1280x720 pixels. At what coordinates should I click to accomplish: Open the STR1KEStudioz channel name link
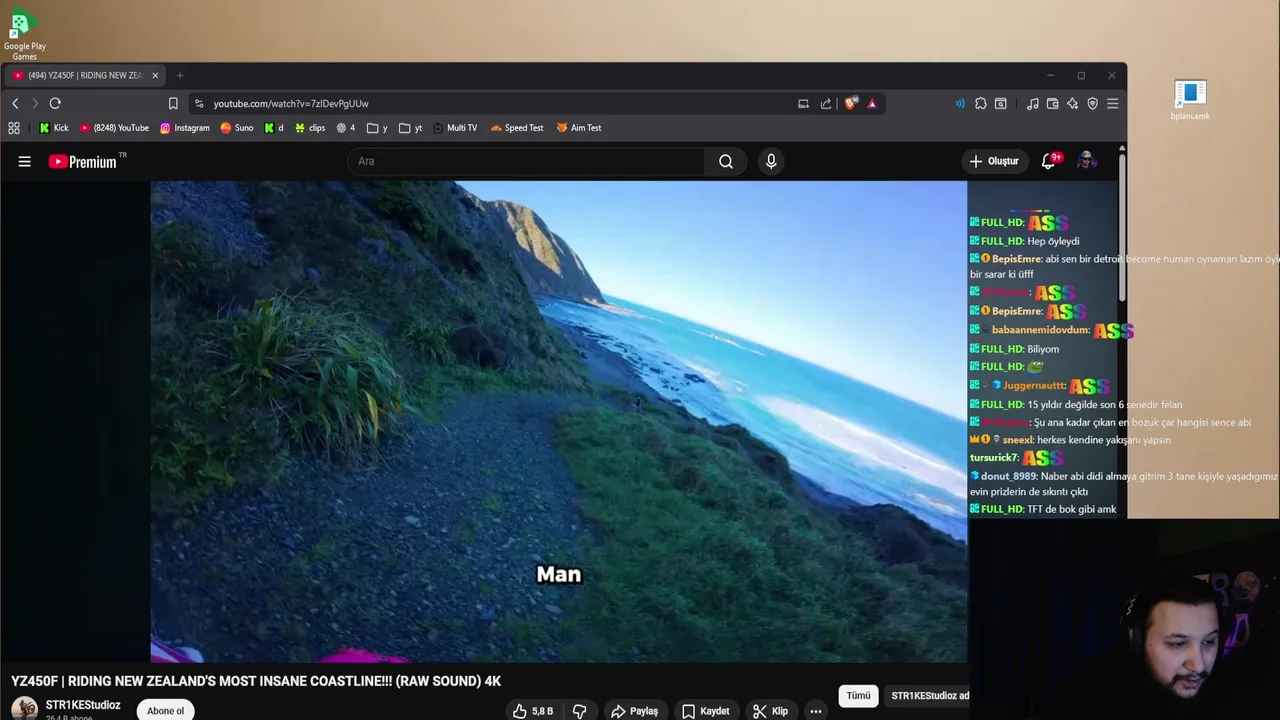coord(83,705)
